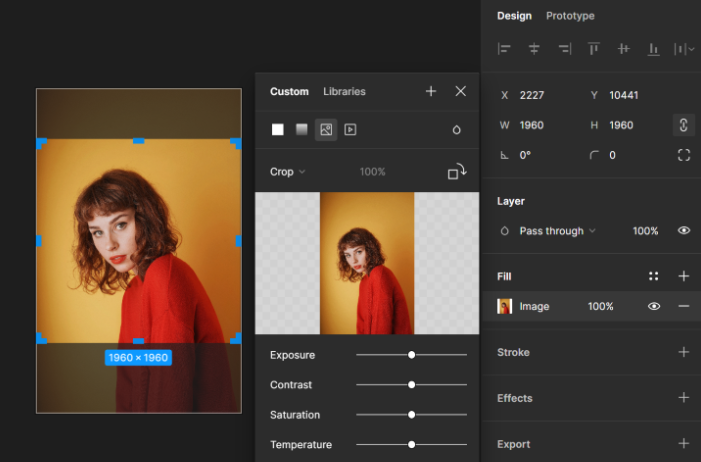701x462 pixels.
Task: Edit the Y position field
Action: click(x=624, y=95)
